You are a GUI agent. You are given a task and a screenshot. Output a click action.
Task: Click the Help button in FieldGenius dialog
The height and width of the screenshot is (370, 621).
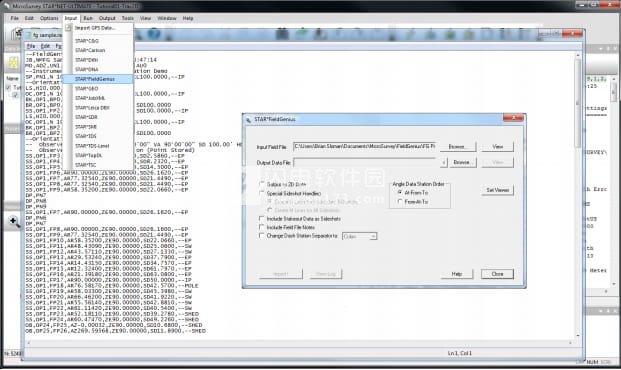[x=457, y=274]
